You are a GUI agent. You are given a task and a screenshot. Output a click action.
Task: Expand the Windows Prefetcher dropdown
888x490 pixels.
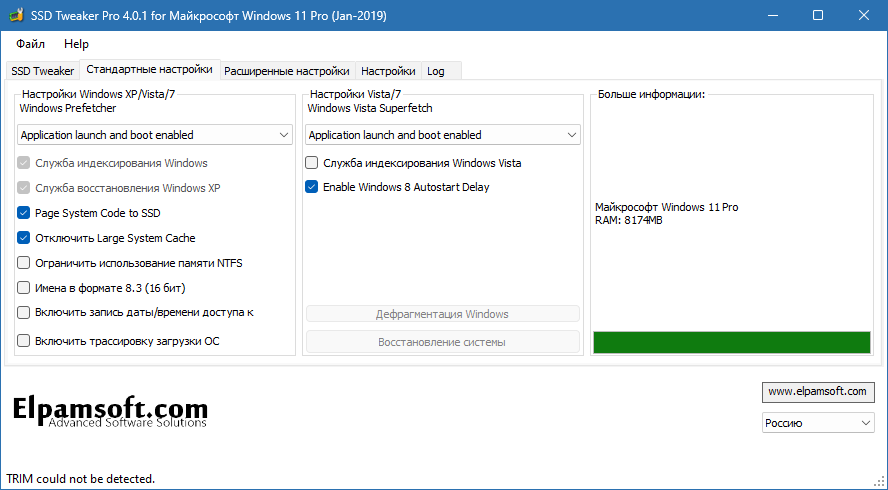(x=155, y=135)
